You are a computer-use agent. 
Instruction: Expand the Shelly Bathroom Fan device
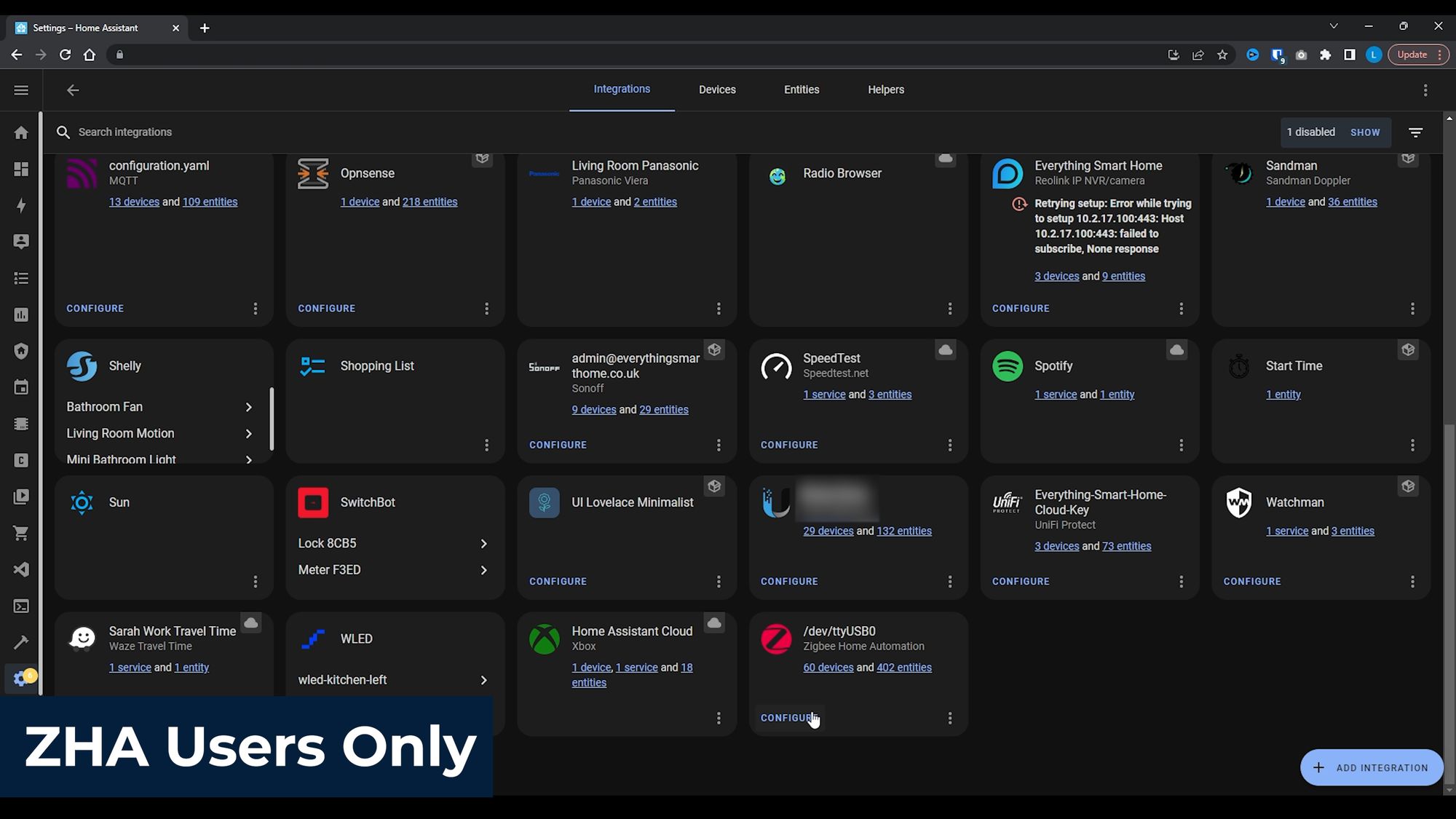[247, 407]
